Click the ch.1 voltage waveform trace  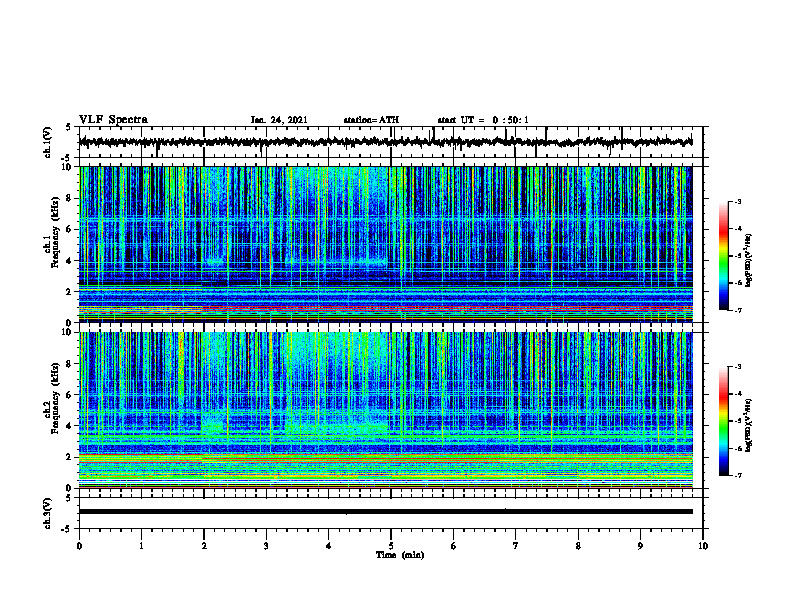(x=385, y=142)
